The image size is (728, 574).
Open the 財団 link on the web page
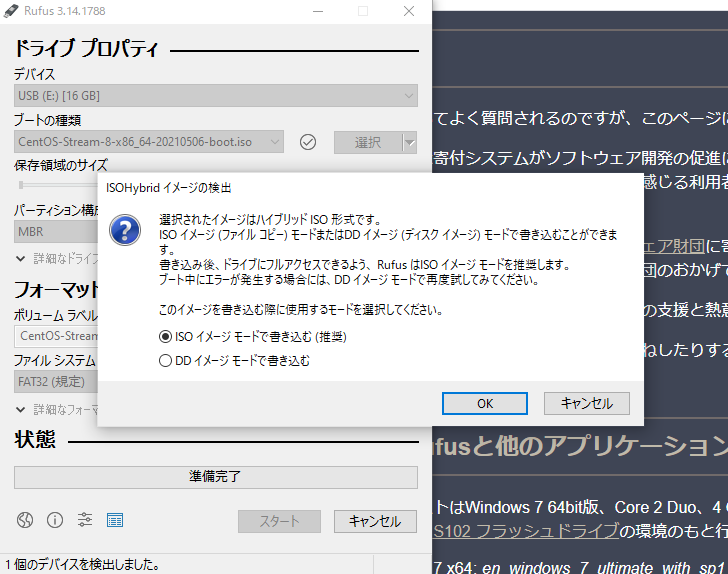pos(674,246)
